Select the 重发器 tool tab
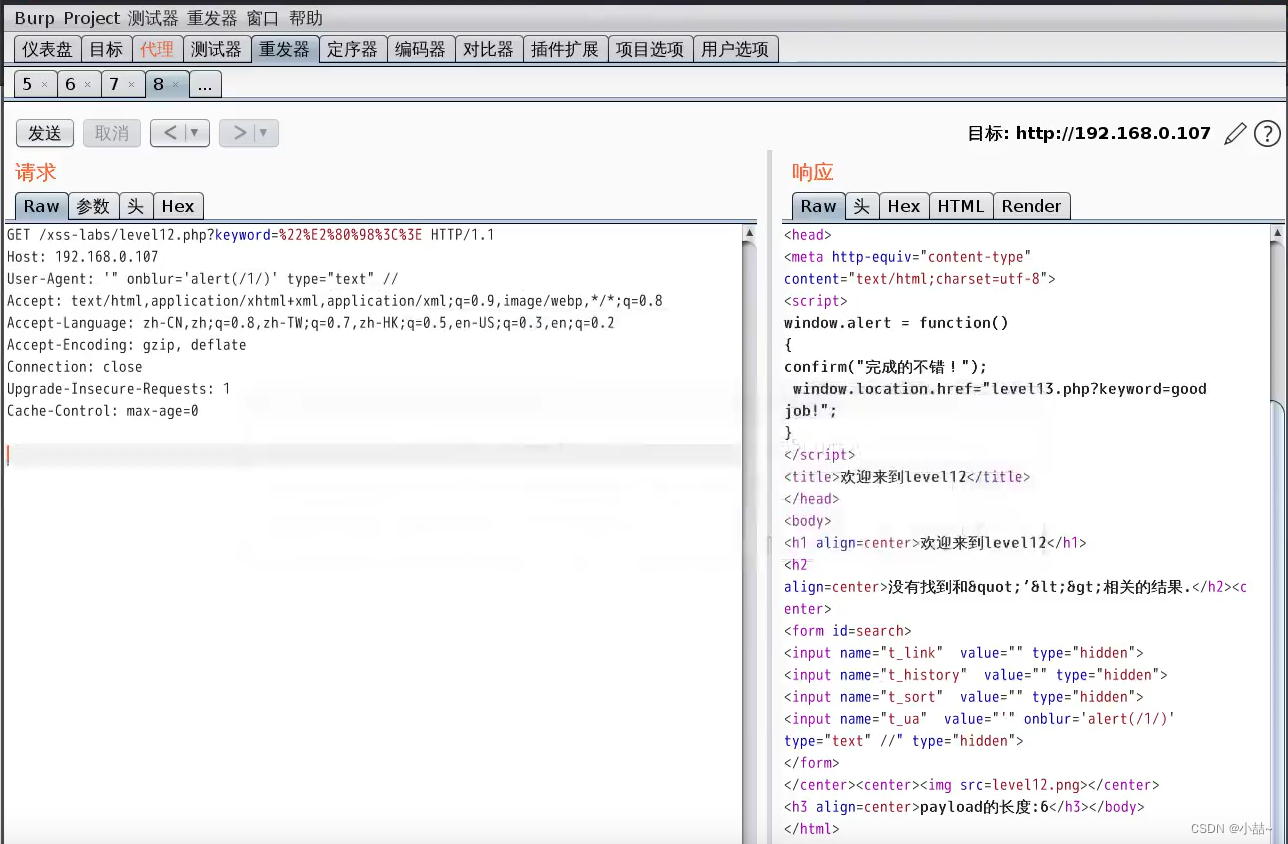 click(x=285, y=49)
